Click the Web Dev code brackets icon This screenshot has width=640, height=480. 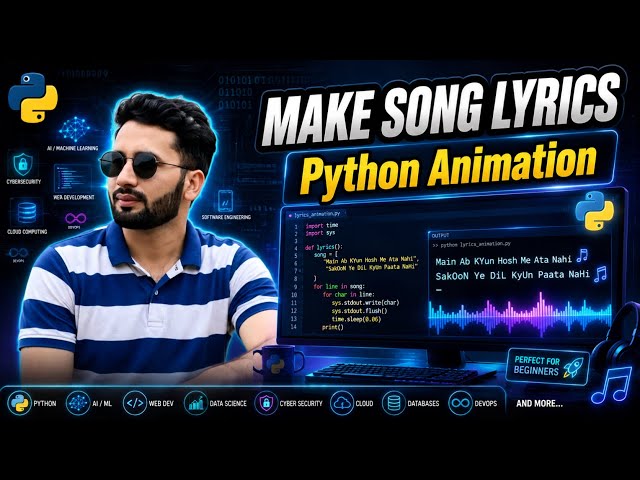coord(135,403)
